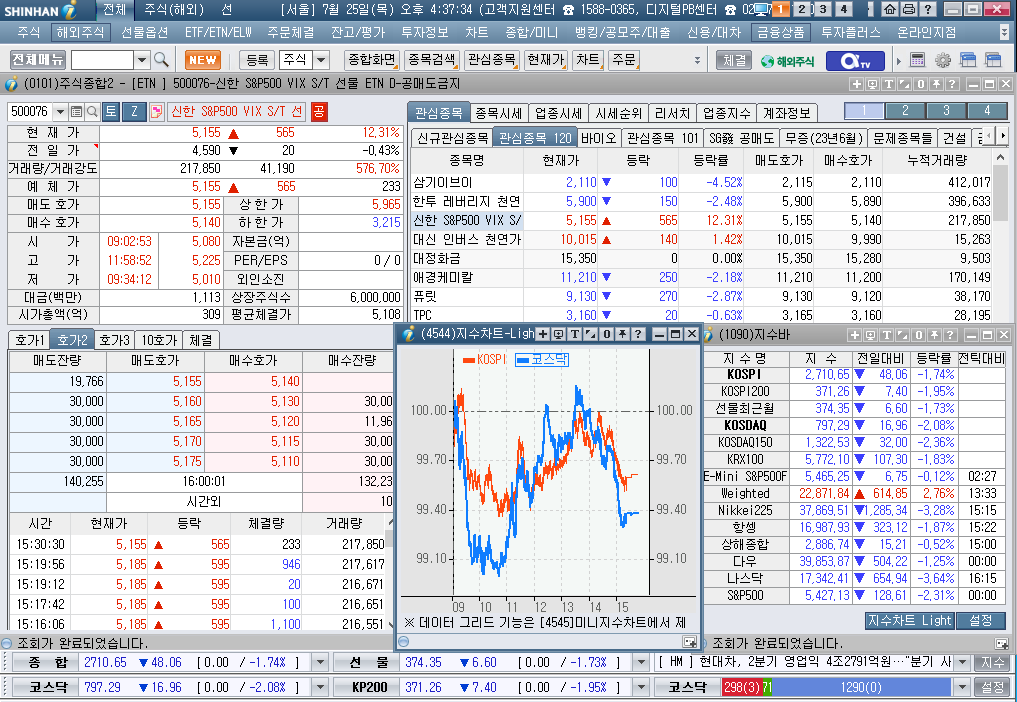Switch to 종목시세 tab

pyautogui.click(x=498, y=113)
